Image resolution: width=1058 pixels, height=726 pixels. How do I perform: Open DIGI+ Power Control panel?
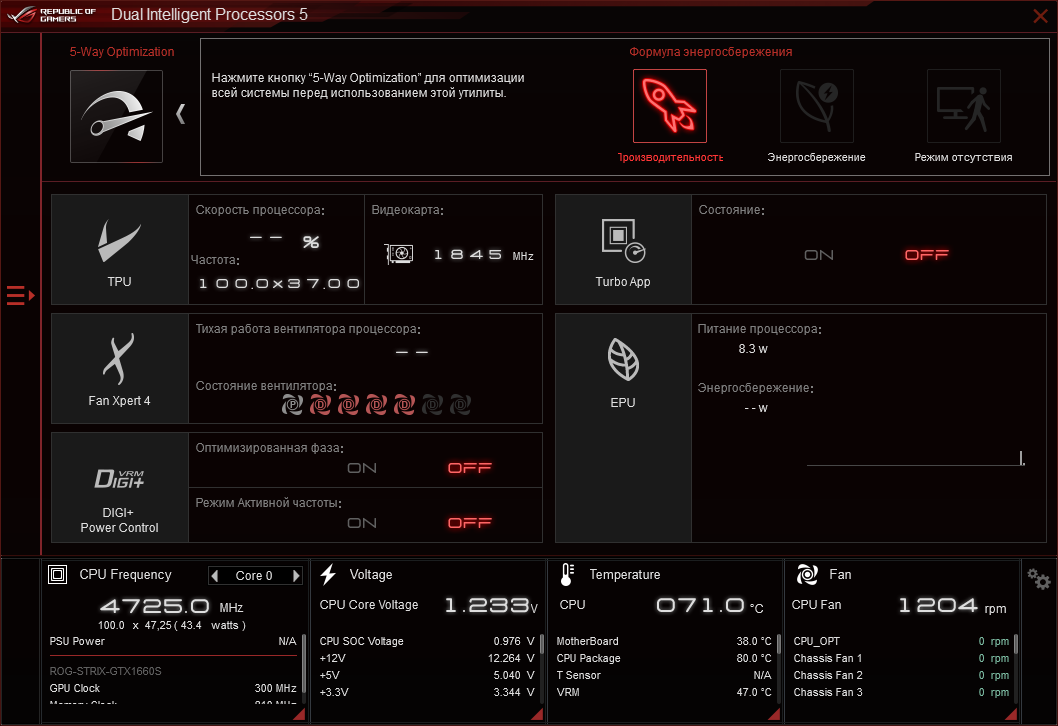click(119, 487)
